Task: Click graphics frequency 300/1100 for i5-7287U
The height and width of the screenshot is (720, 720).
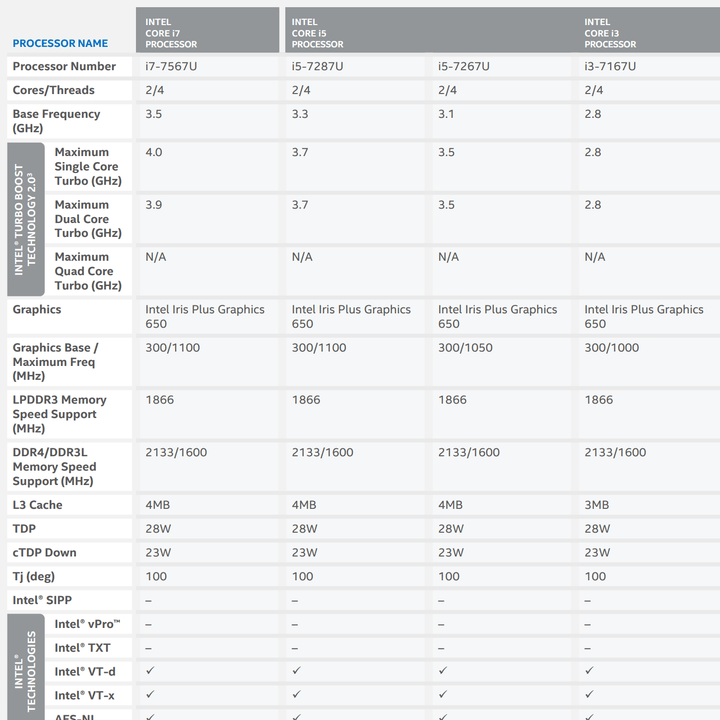Action: (319, 348)
